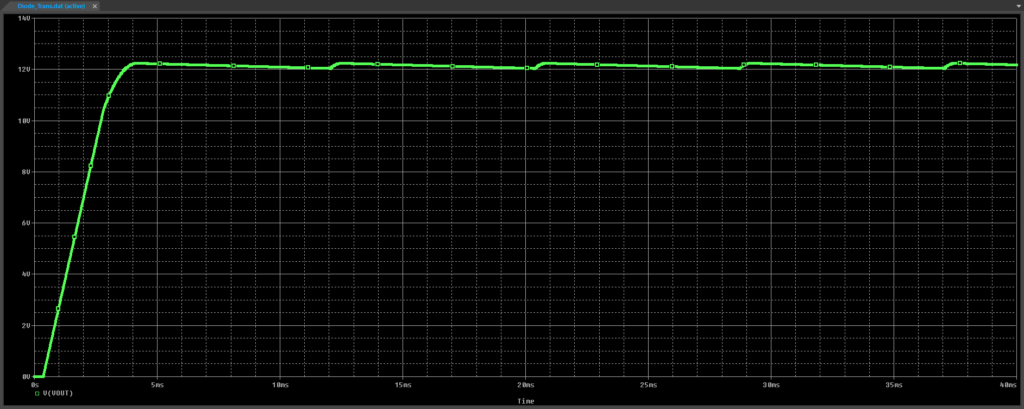Click the 0s x-axis label
This screenshot has height=409, width=1024.
point(35,385)
